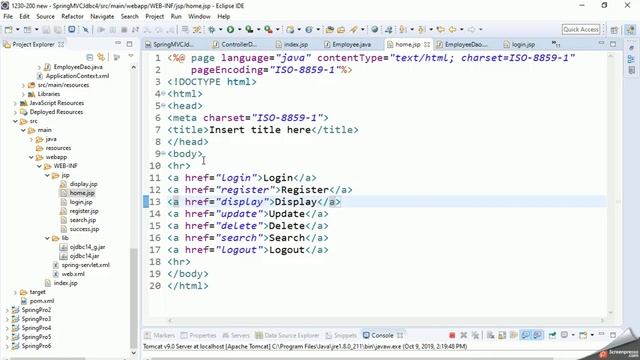Click the Quick Access search field
The width and height of the screenshot is (640, 360).
point(581,29)
